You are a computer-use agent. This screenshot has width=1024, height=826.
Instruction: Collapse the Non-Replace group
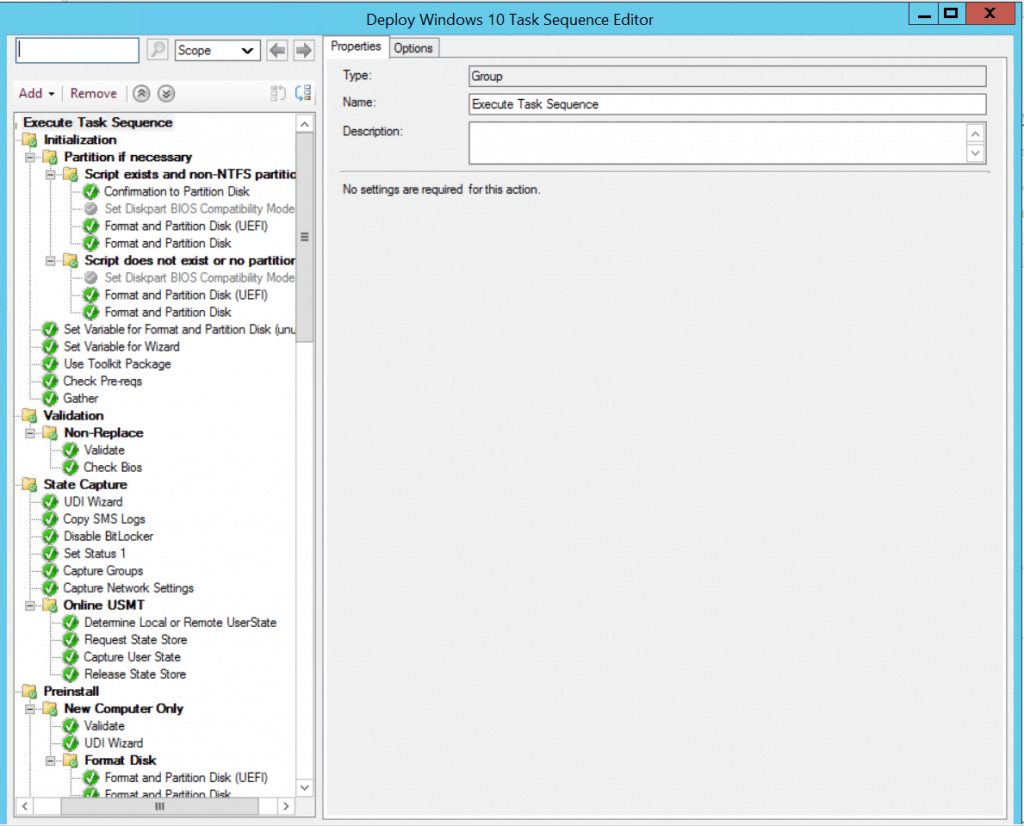click(30, 433)
